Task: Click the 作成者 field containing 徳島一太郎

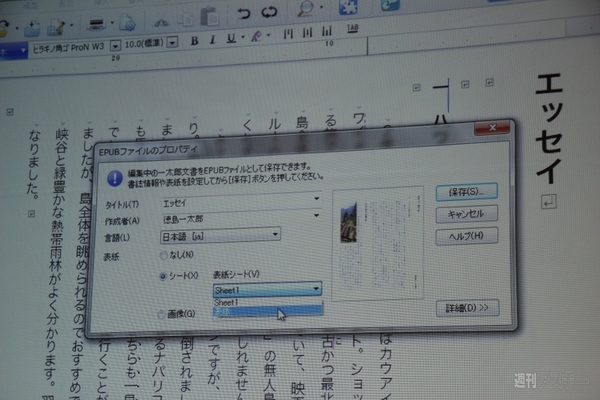Action: pyautogui.click(x=241, y=218)
